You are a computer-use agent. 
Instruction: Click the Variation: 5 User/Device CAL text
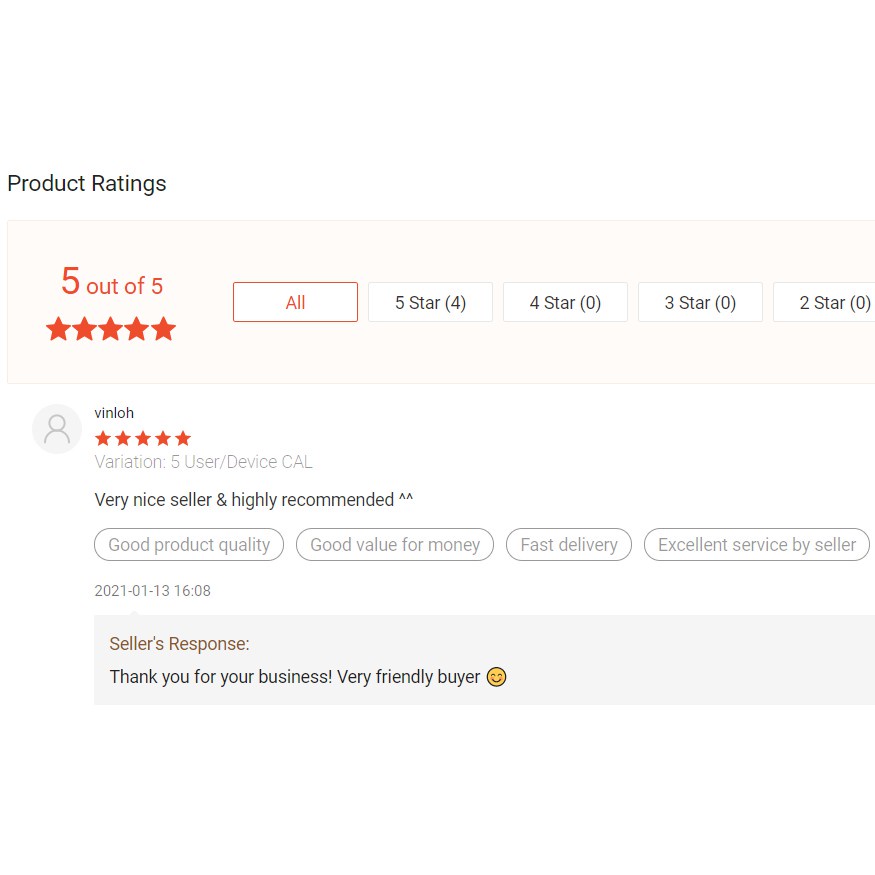pyautogui.click(x=203, y=462)
